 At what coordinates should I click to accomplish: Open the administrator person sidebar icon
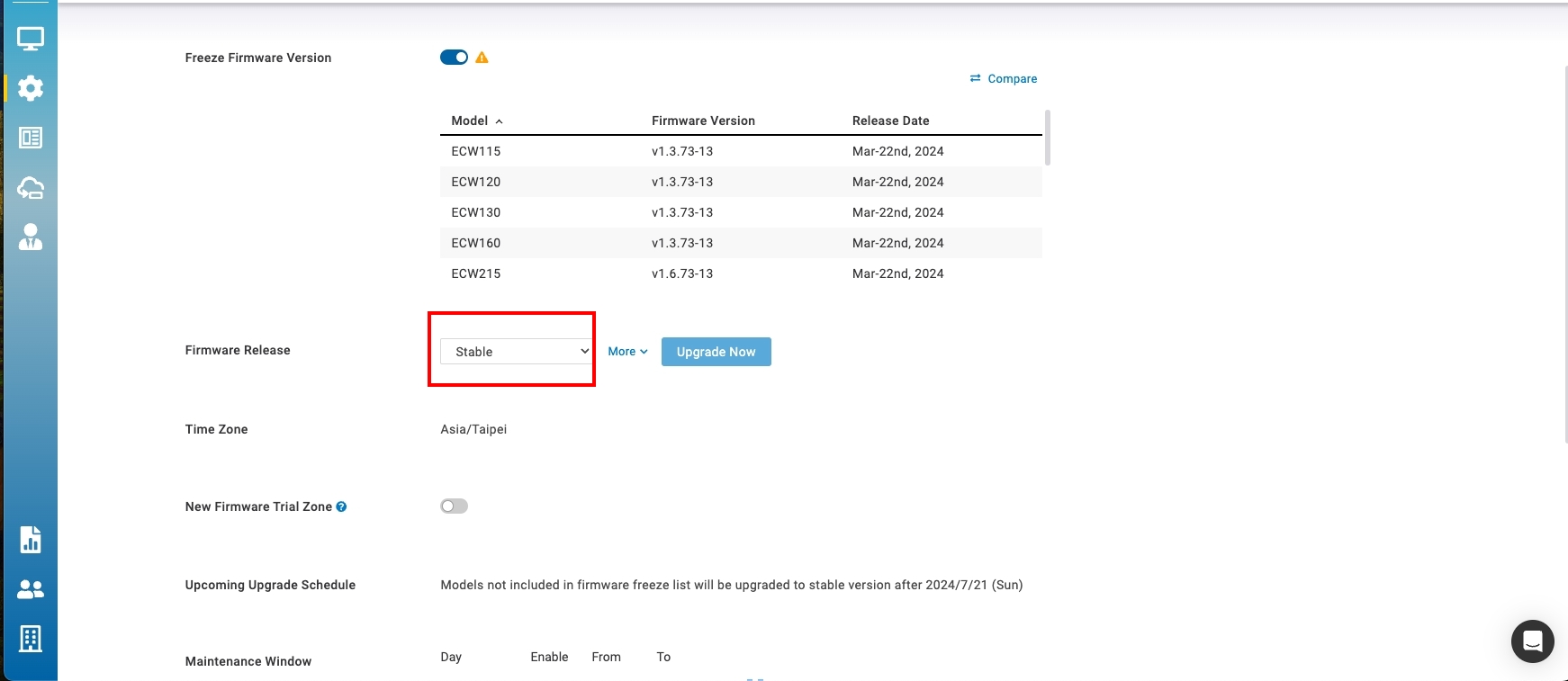[x=31, y=237]
